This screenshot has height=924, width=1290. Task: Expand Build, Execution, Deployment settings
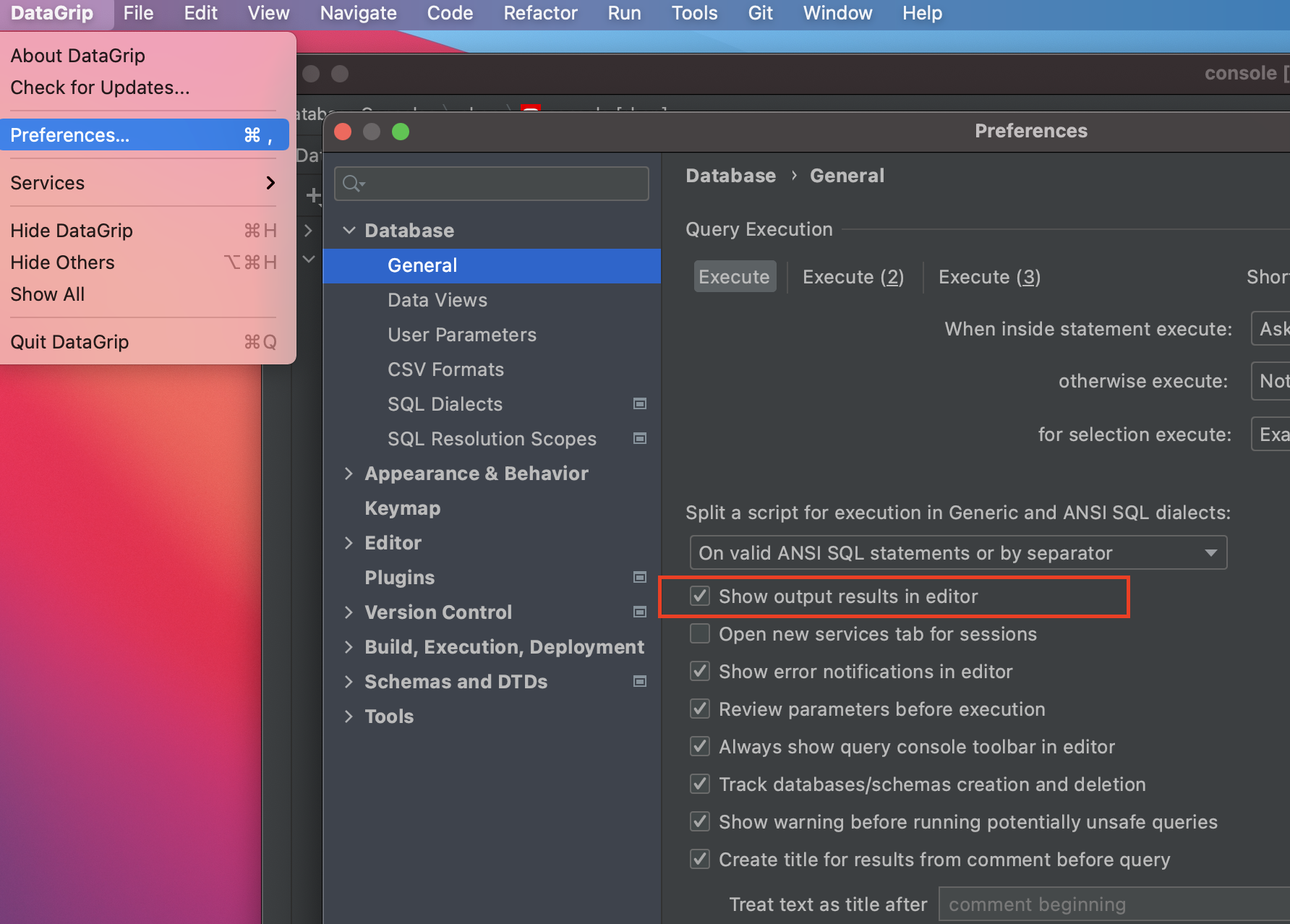349,646
